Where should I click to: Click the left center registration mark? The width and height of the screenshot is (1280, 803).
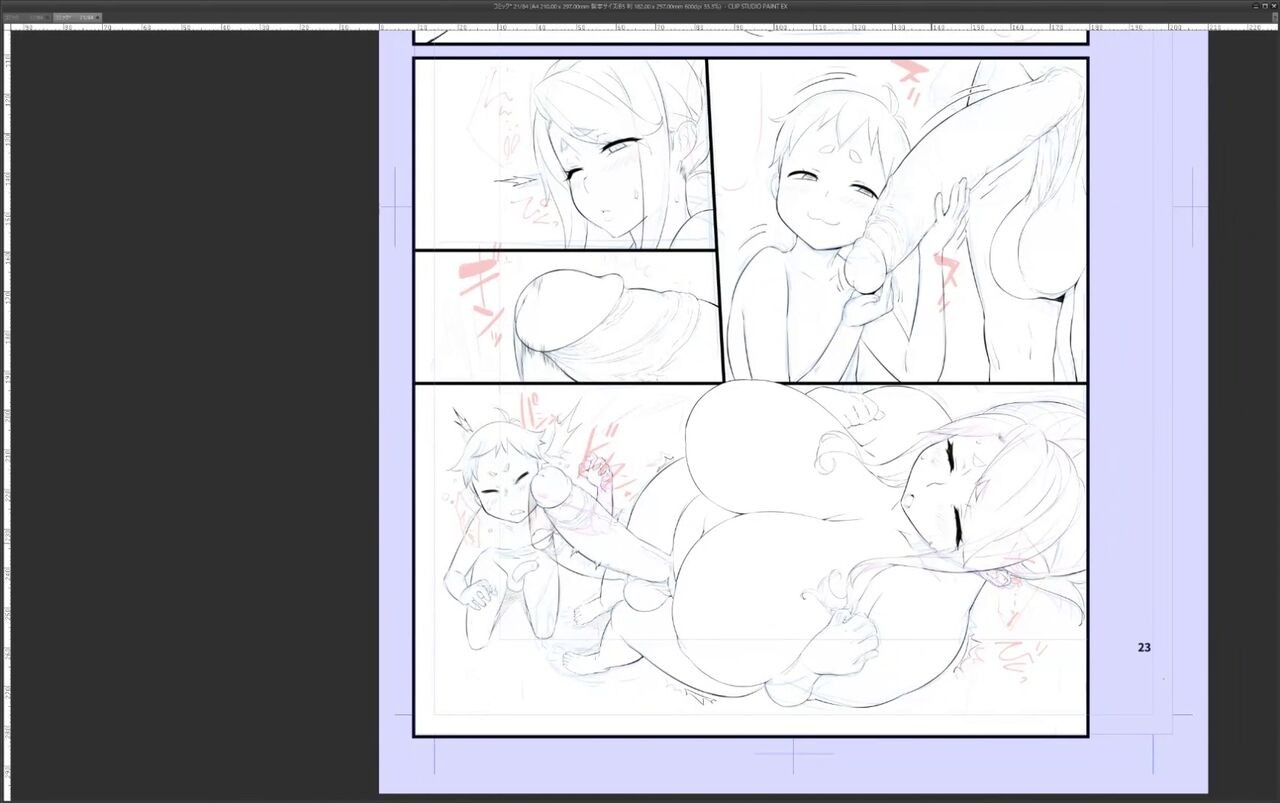coord(396,206)
